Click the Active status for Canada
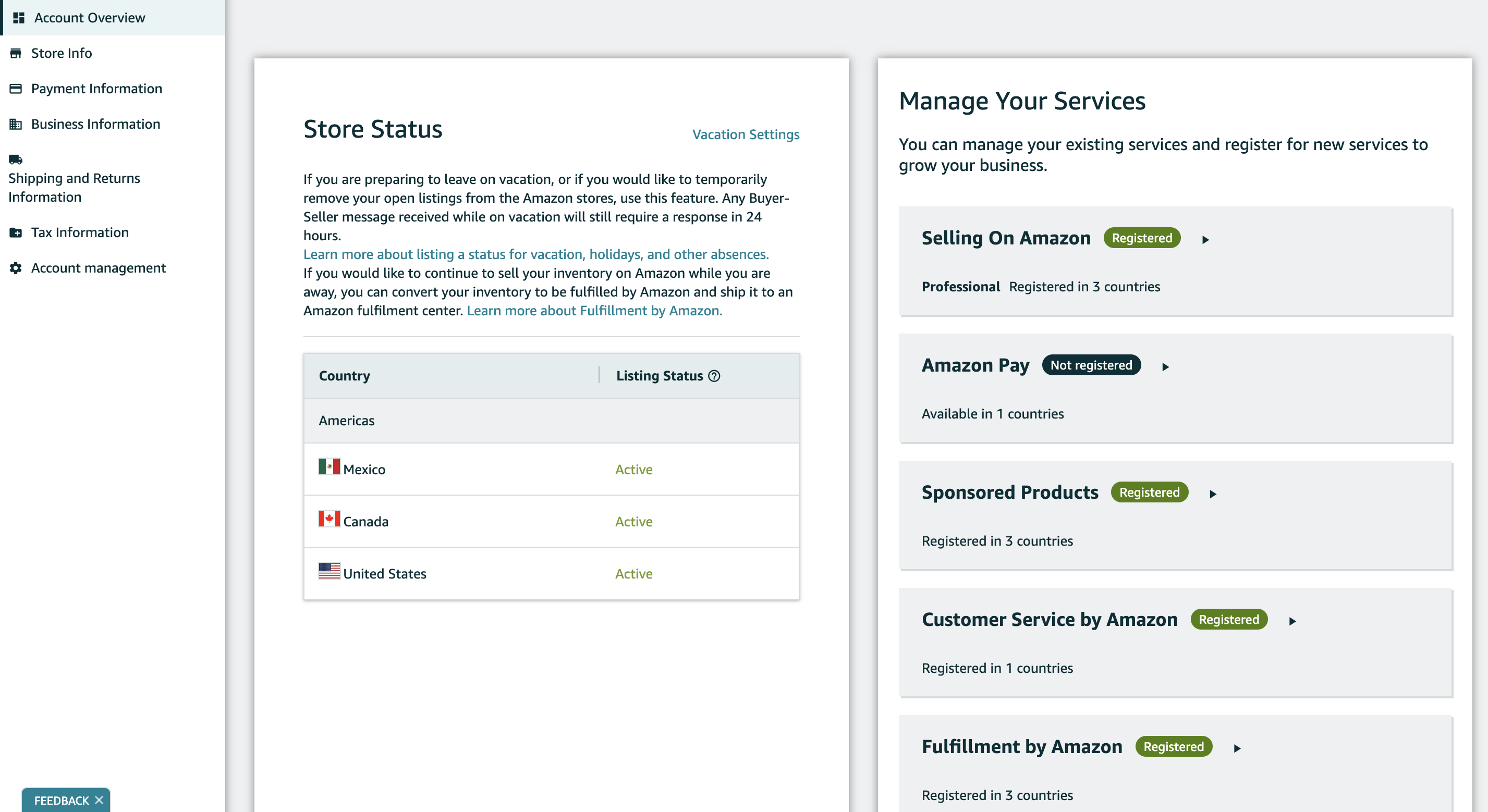The image size is (1488, 812). (633, 522)
